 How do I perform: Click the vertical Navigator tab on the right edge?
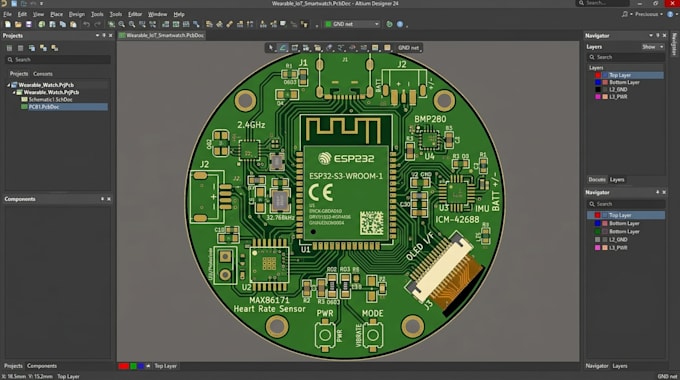pyautogui.click(x=674, y=43)
